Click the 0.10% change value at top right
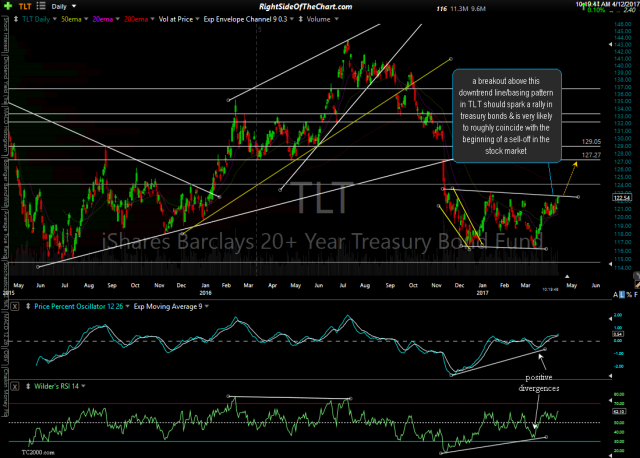This screenshot has height=458, width=640. (596, 10)
